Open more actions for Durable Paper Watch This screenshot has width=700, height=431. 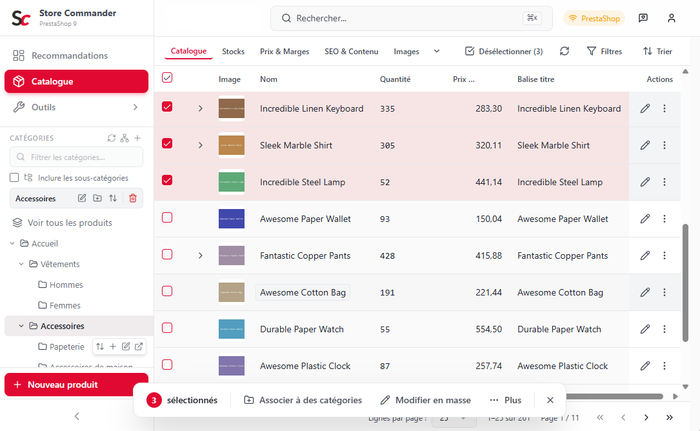pyautogui.click(x=664, y=329)
